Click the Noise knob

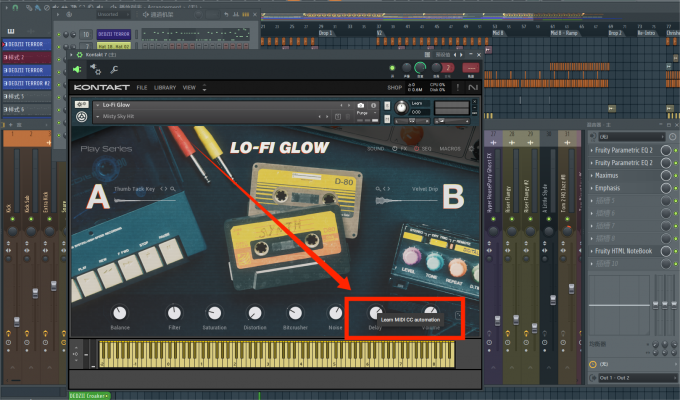[x=335, y=313]
